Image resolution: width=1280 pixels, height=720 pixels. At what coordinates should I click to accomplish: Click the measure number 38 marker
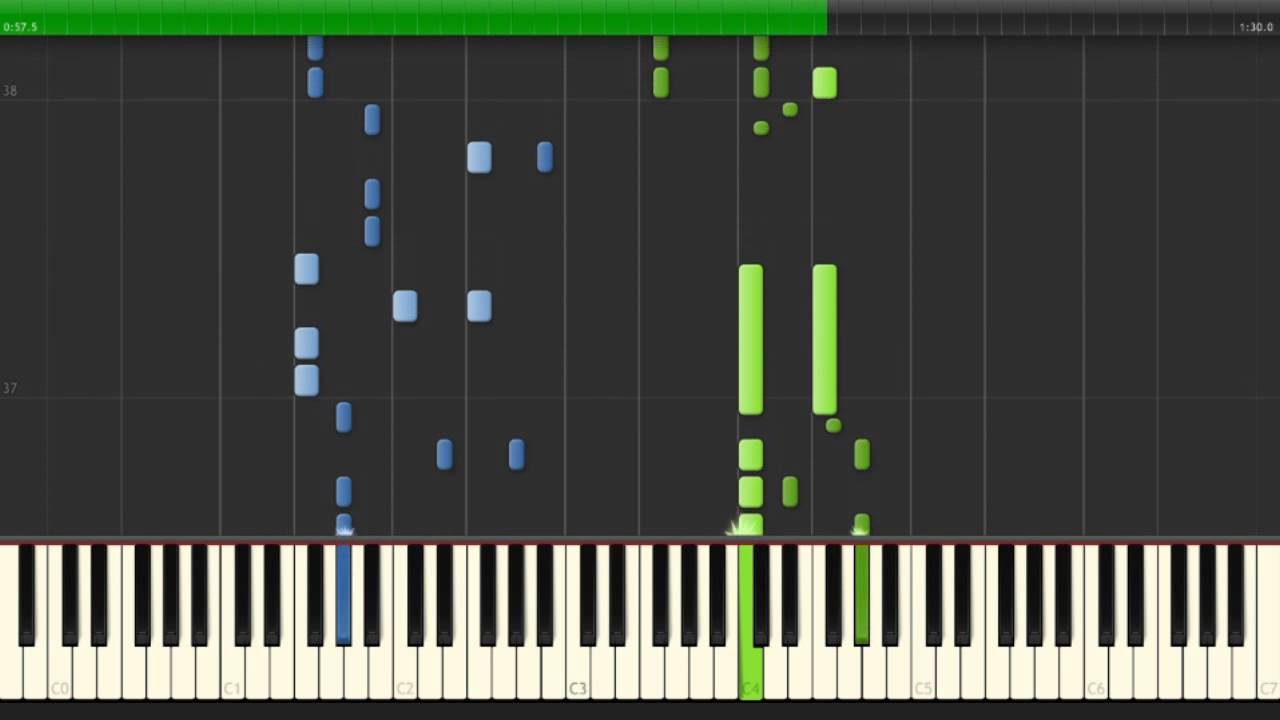[x=10, y=90]
